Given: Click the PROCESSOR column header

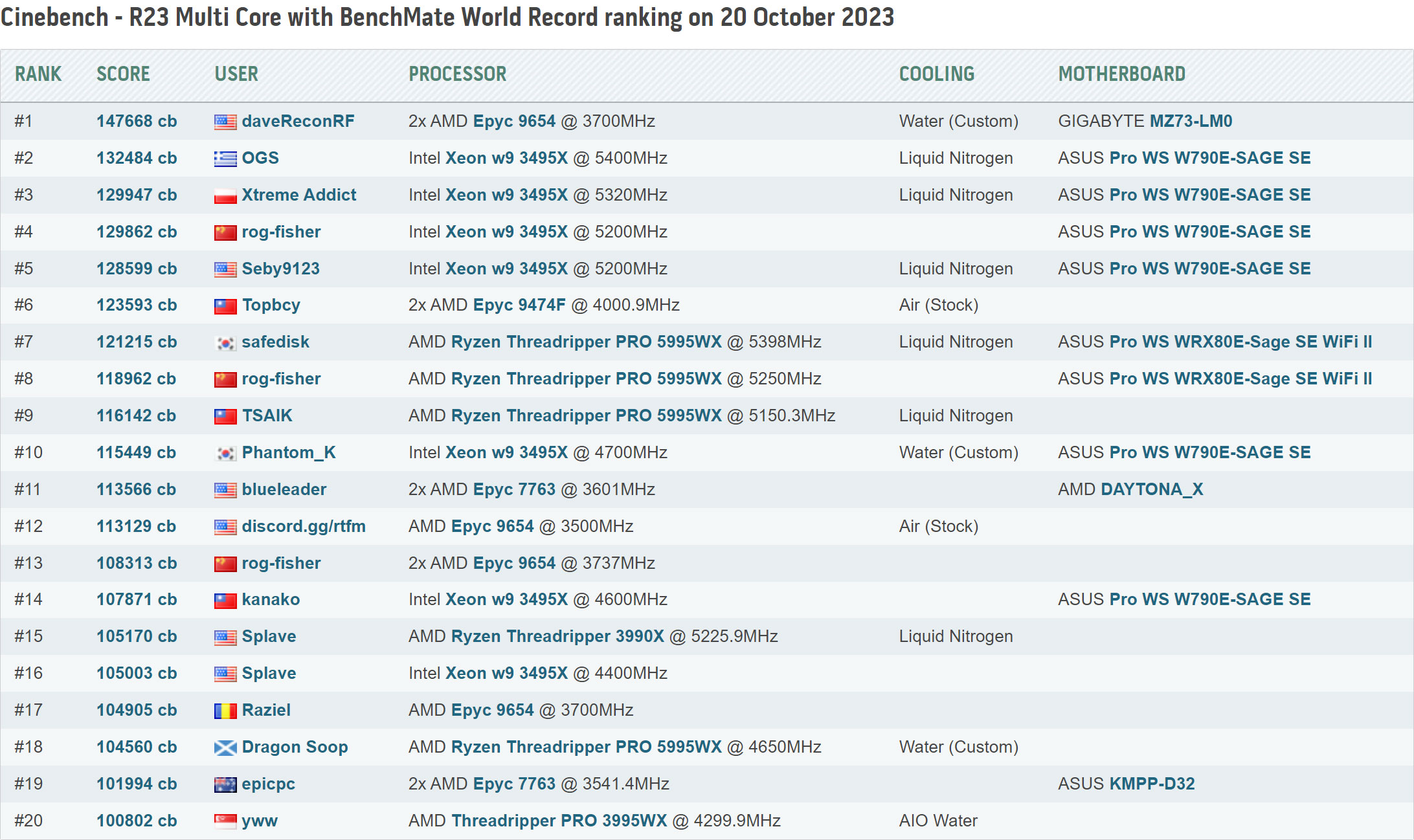Looking at the screenshot, I should [x=457, y=74].
